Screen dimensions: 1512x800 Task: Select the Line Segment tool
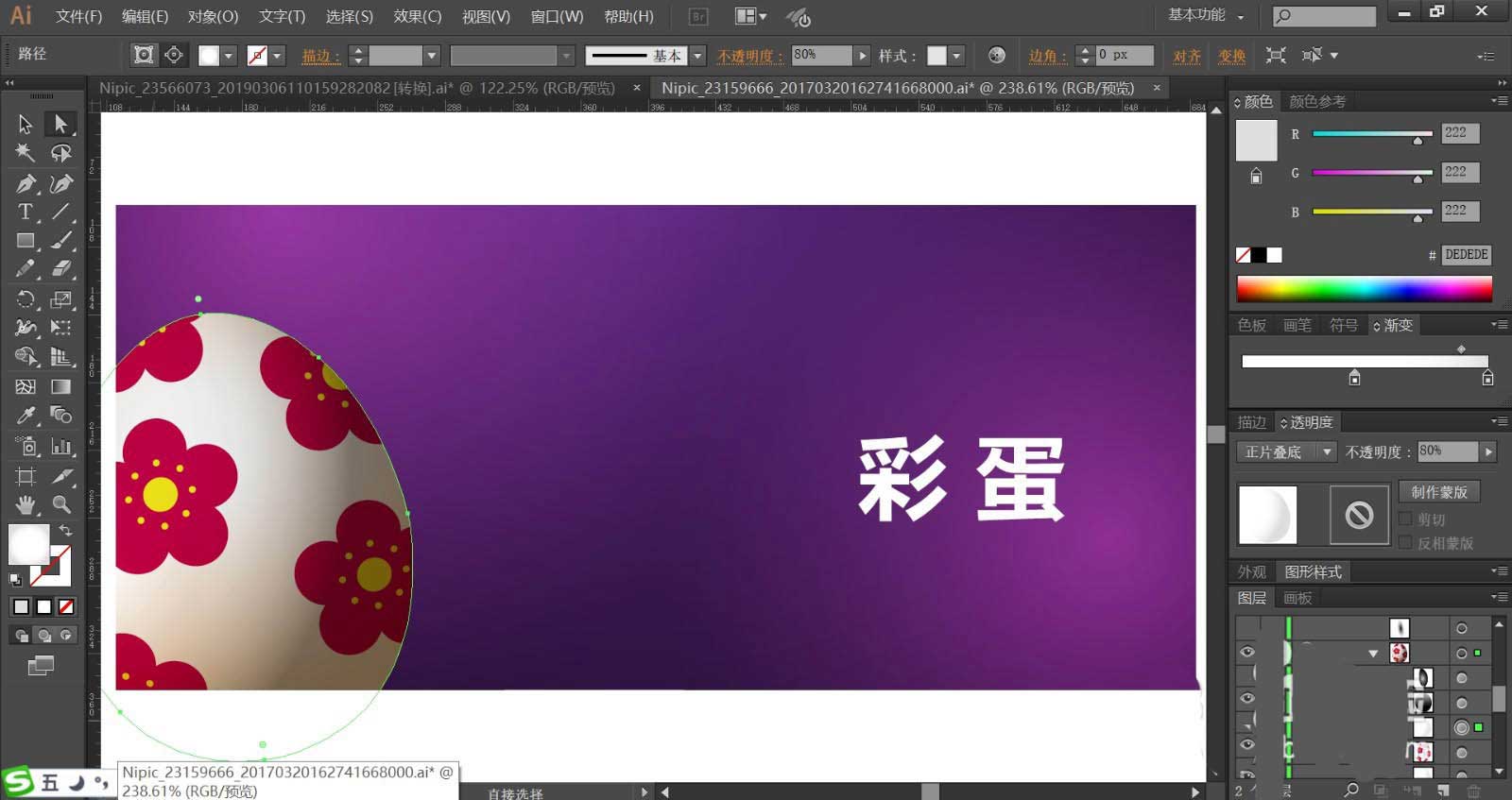point(60,212)
